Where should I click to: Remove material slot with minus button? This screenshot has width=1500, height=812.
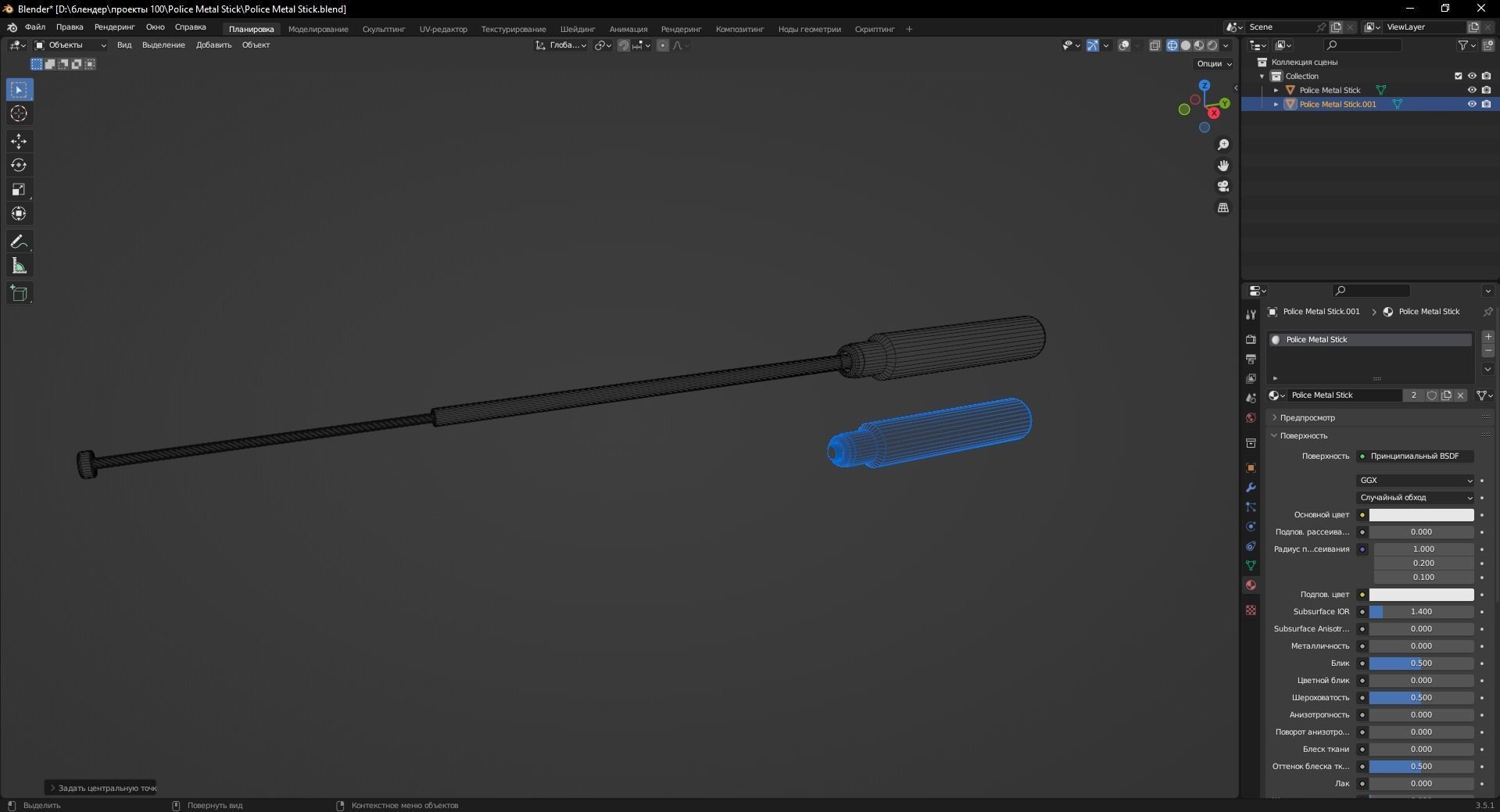1488,351
